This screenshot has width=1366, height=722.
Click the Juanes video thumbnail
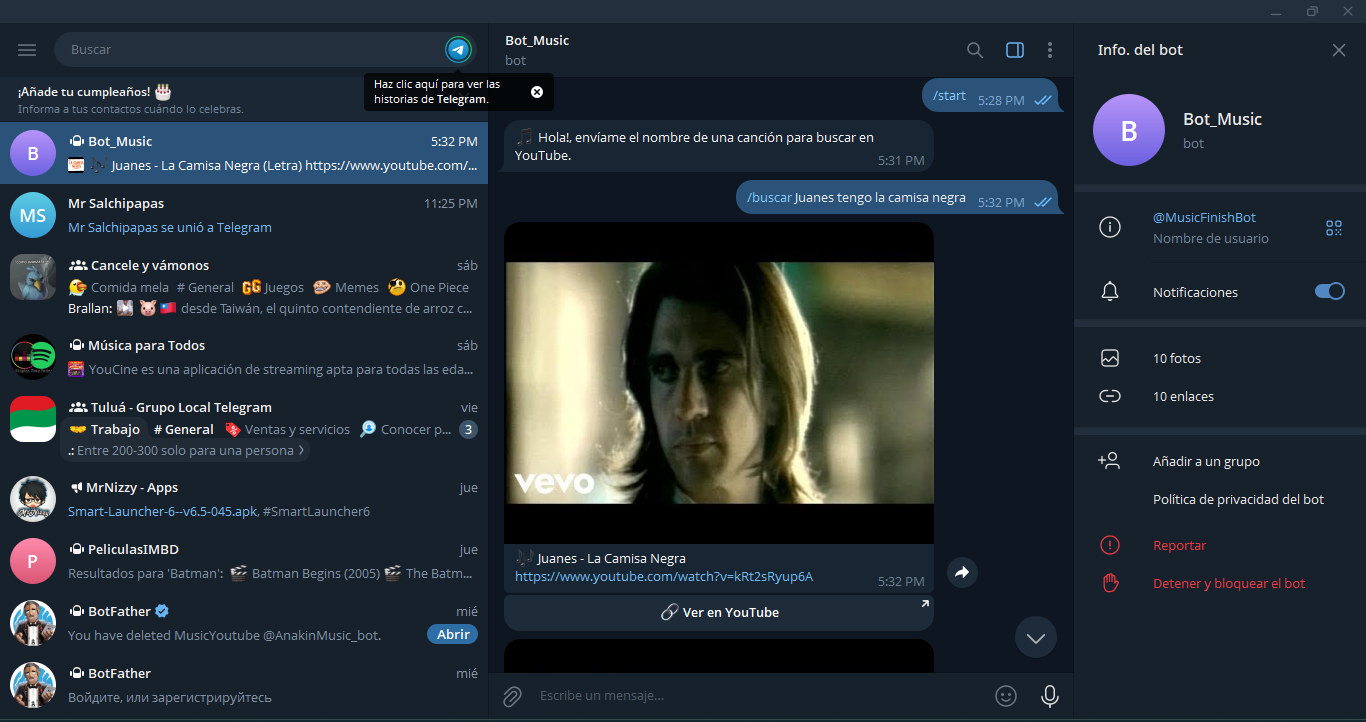(x=718, y=382)
